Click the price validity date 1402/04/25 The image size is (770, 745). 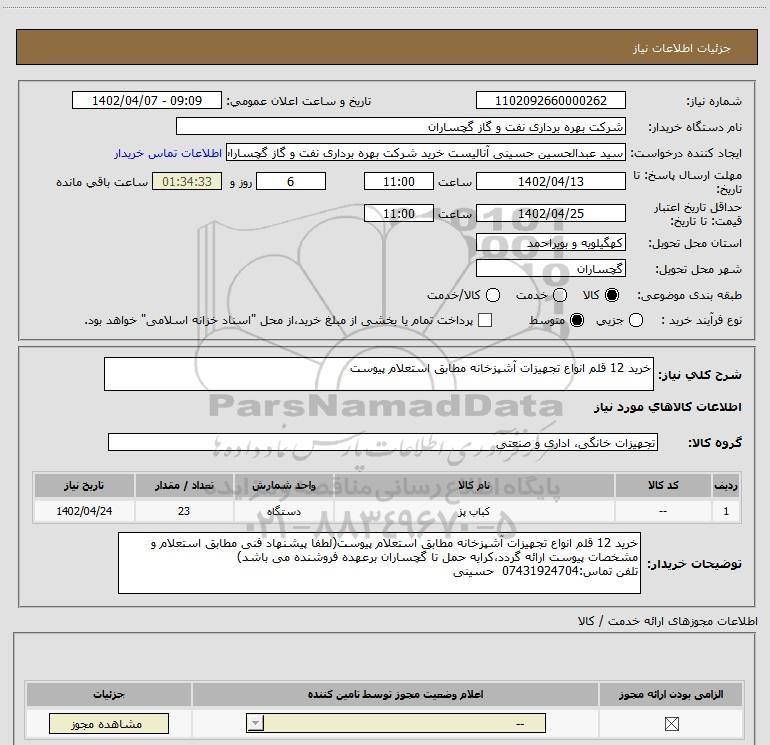click(550, 213)
